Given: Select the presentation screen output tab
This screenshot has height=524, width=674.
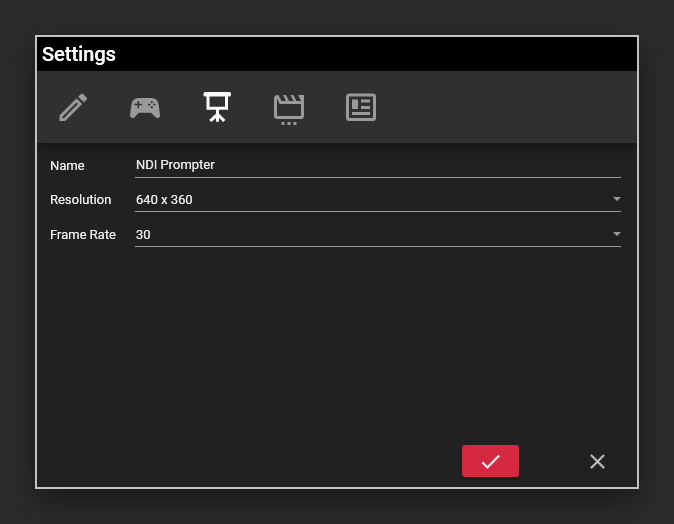Looking at the screenshot, I should point(217,107).
